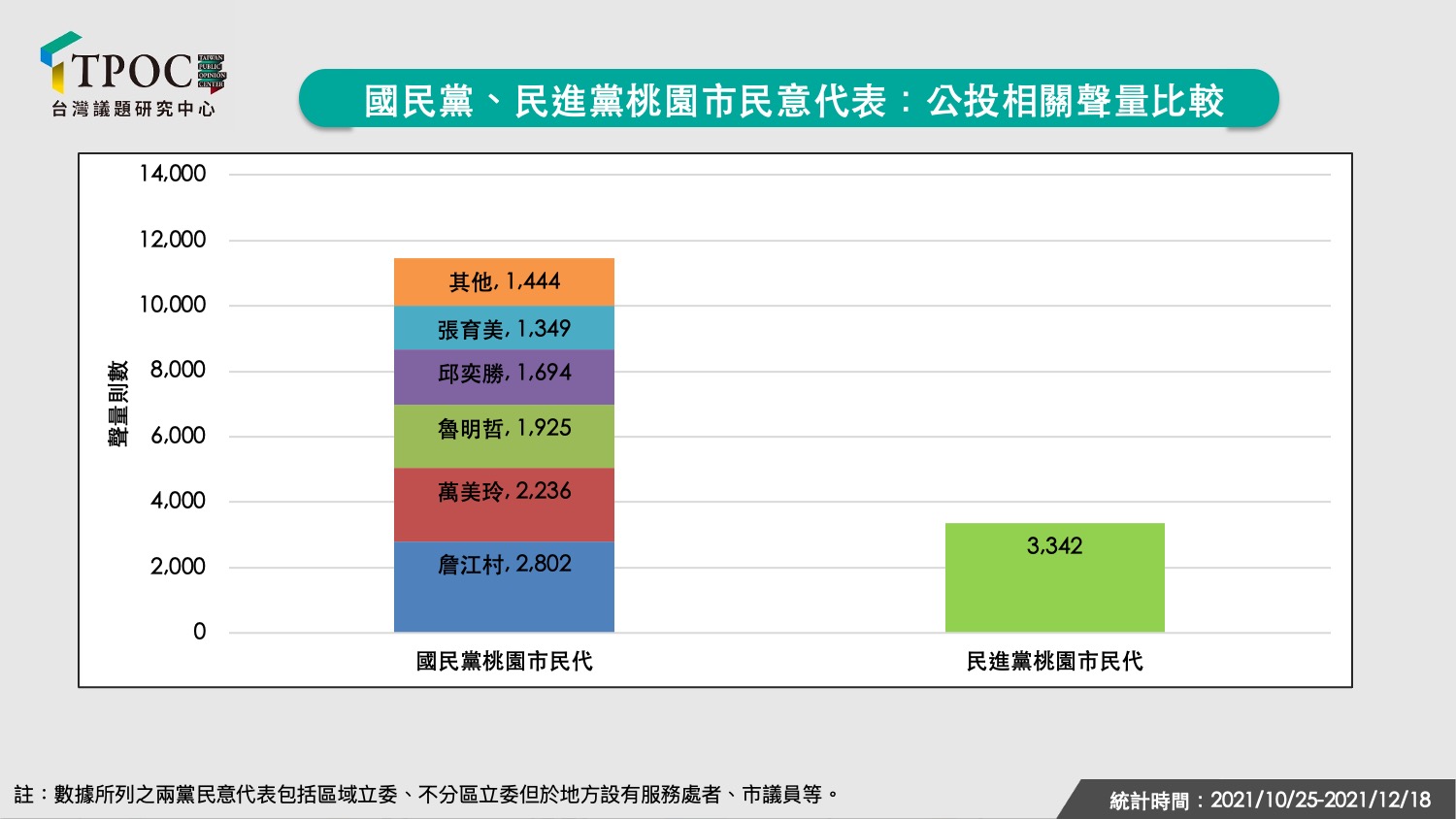Click the 2,000 axis tick label
Image resolution: width=1456 pixels, height=819 pixels.
[178, 567]
